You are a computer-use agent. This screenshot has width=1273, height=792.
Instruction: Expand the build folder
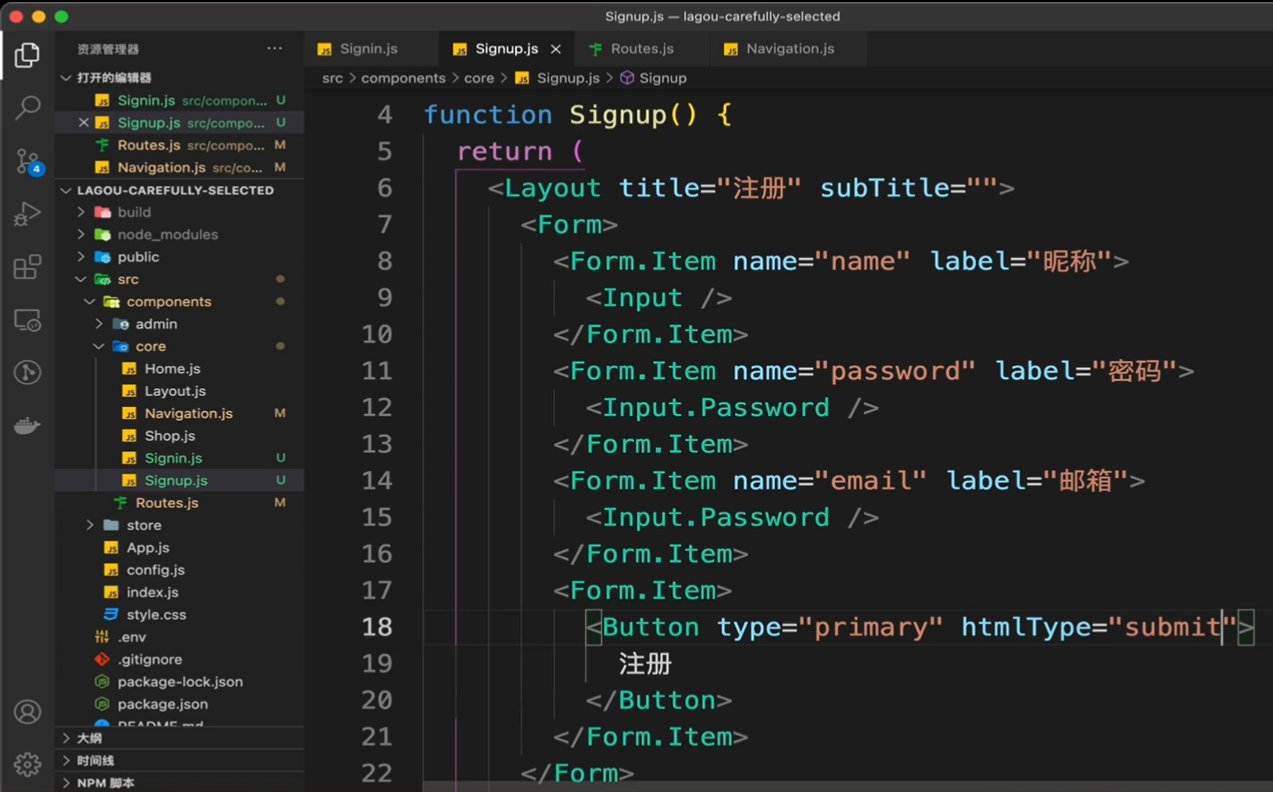pyautogui.click(x=133, y=212)
